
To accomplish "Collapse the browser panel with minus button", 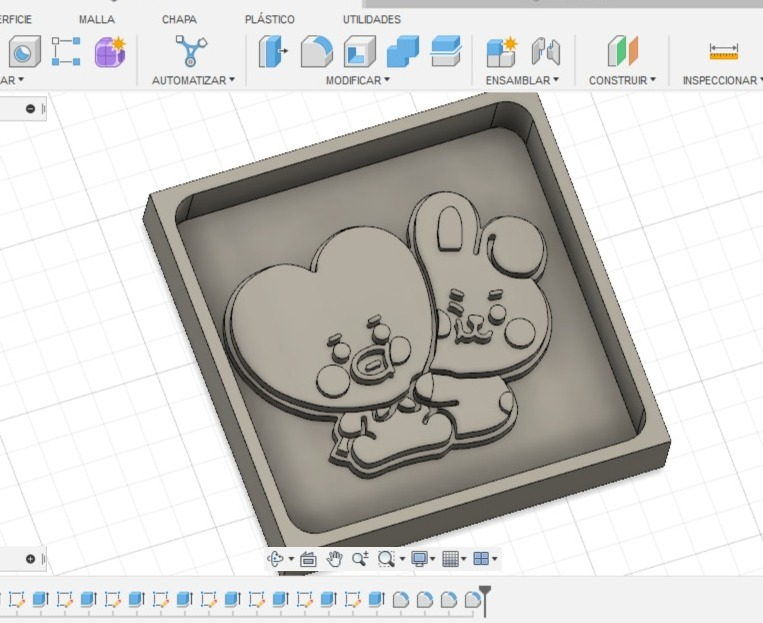I will [x=31, y=109].
